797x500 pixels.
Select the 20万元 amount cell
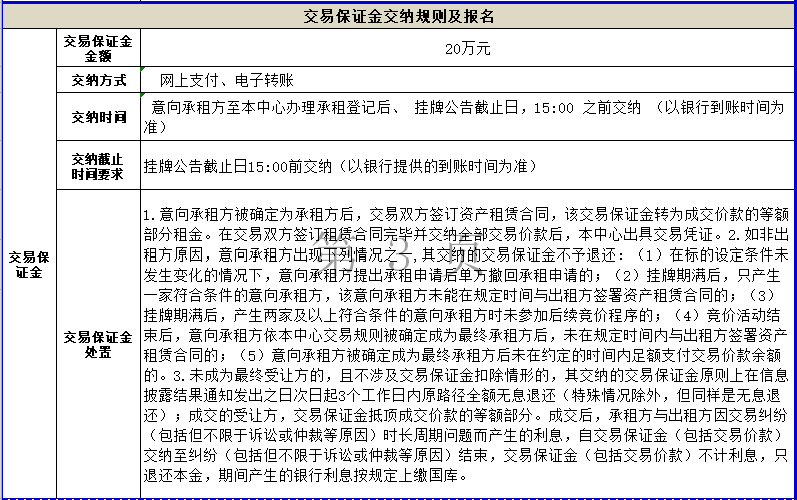467,48
